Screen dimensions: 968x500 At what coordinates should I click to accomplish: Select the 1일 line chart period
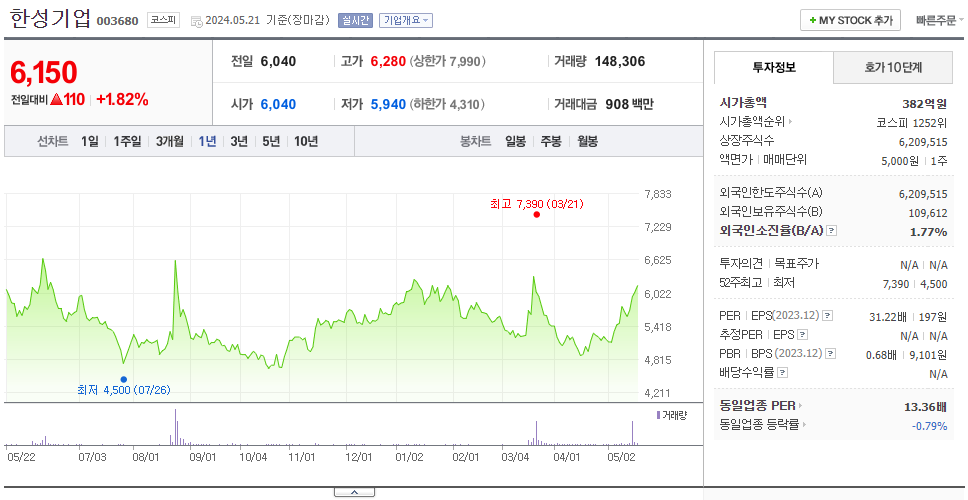click(90, 141)
